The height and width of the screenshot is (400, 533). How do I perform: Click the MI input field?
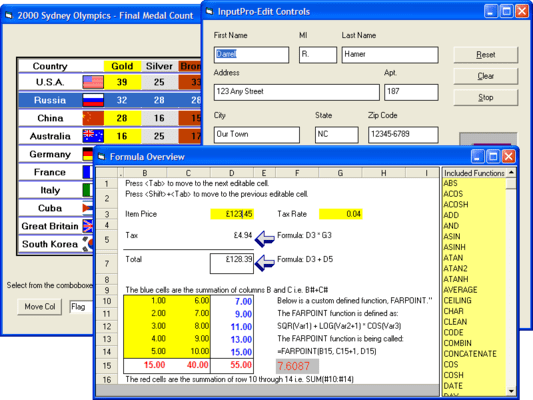[x=318, y=55]
